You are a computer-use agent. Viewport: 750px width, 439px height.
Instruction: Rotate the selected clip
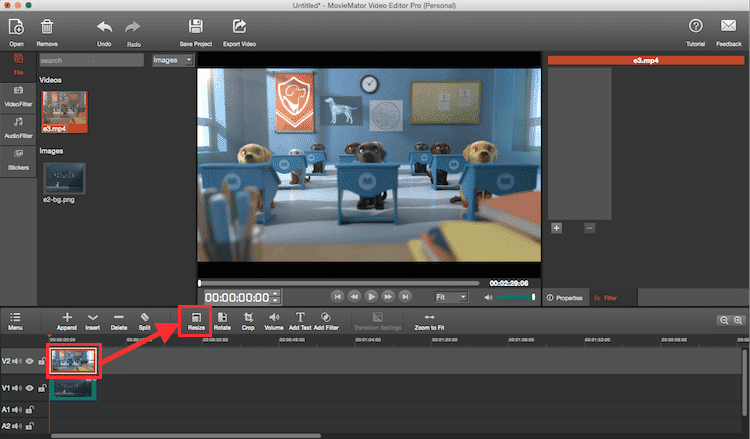point(222,317)
